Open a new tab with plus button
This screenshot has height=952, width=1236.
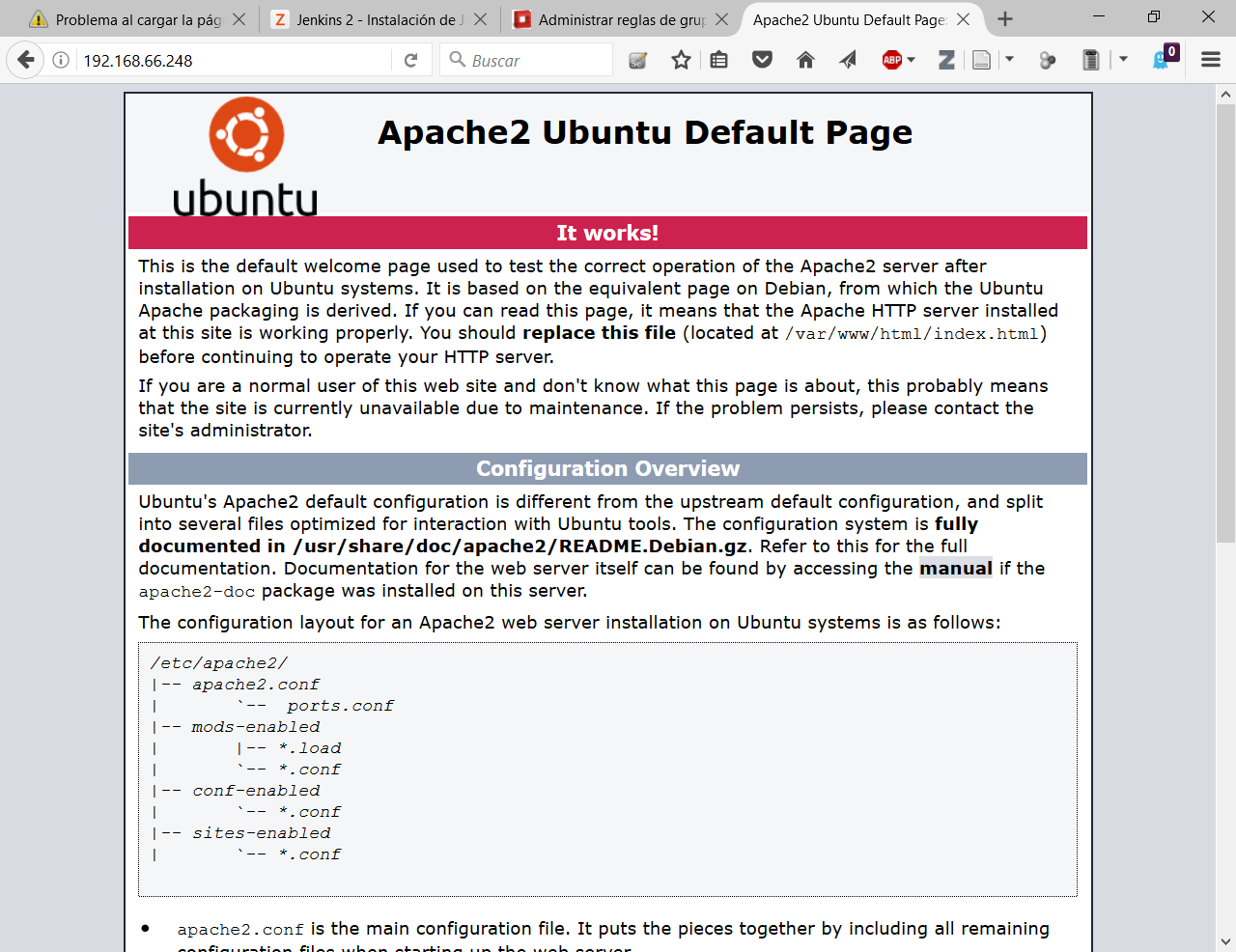(x=1005, y=19)
